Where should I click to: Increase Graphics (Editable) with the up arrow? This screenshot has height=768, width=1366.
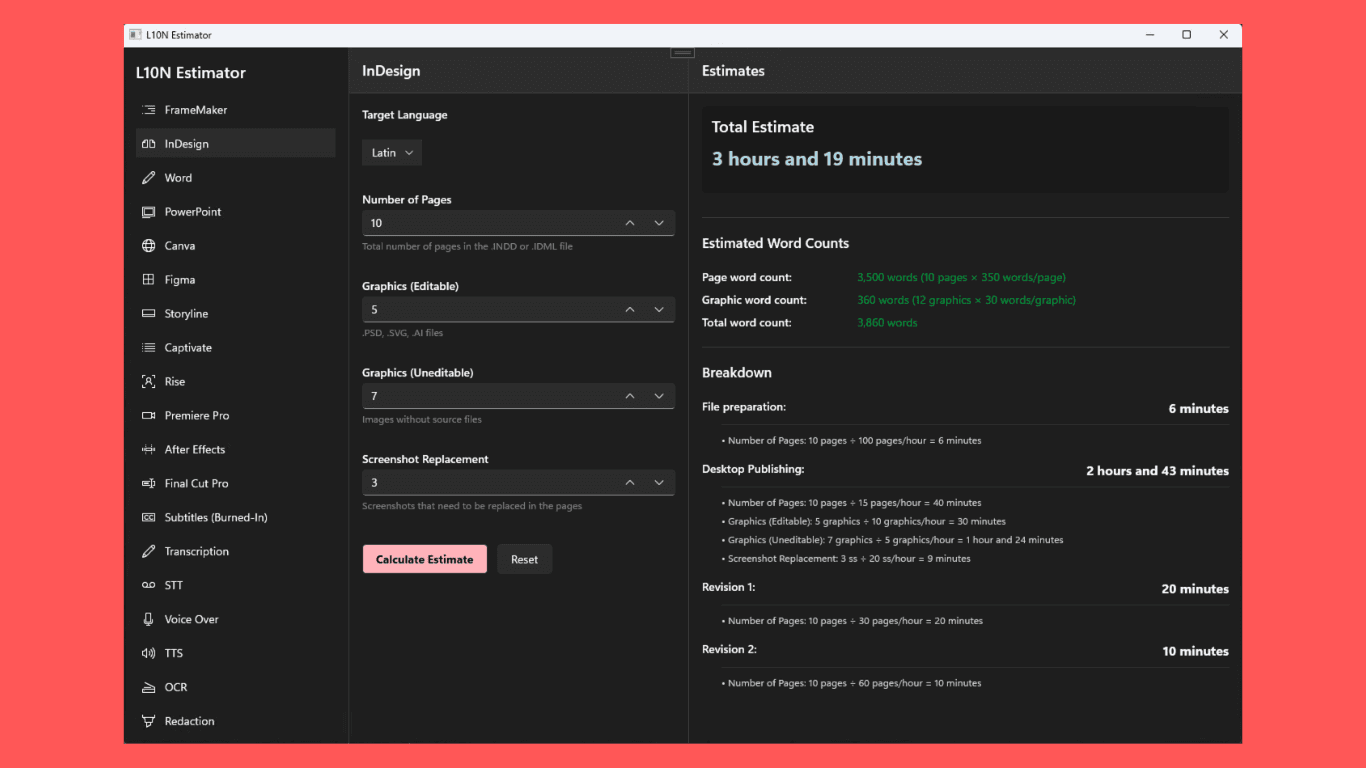pos(630,309)
